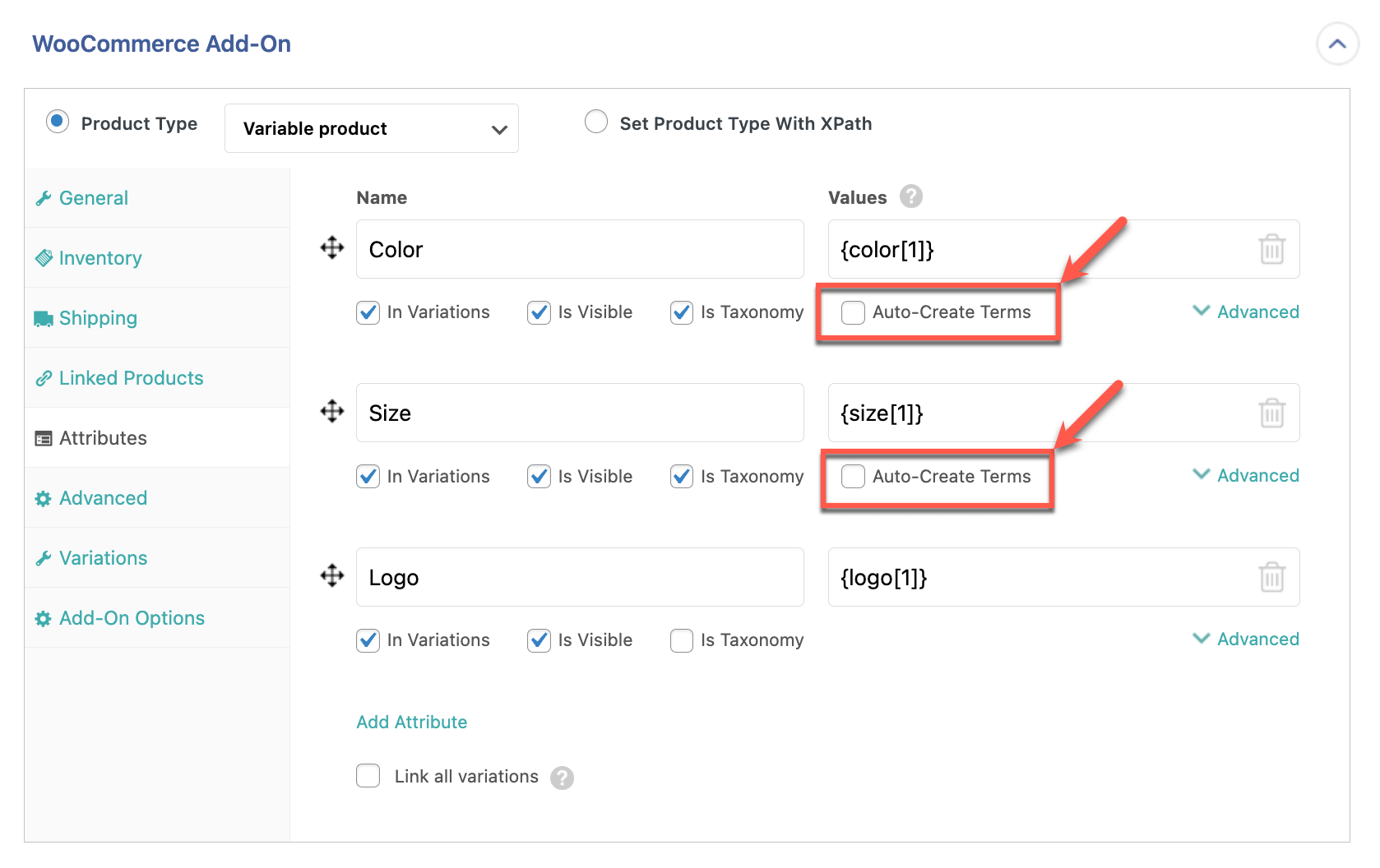Click the Inventory tag icon

tap(44, 258)
